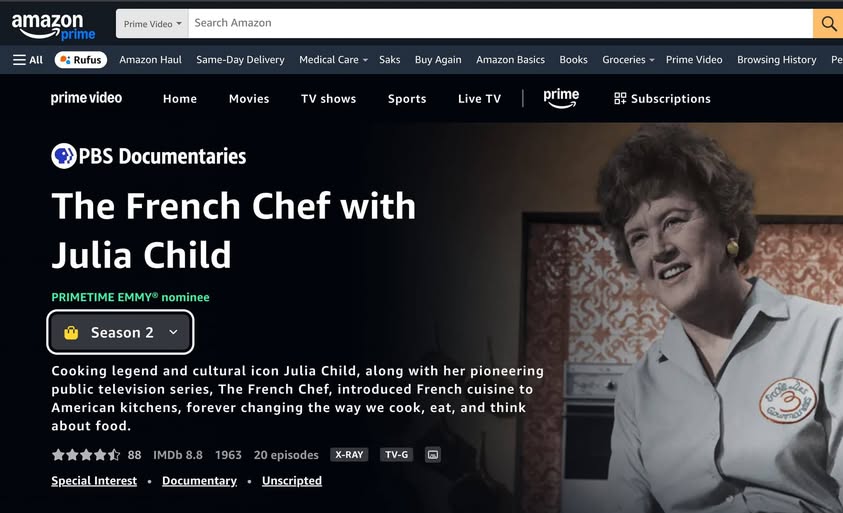Click the subtitles icon next to TV-G
The image size is (843, 513).
coord(433,455)
